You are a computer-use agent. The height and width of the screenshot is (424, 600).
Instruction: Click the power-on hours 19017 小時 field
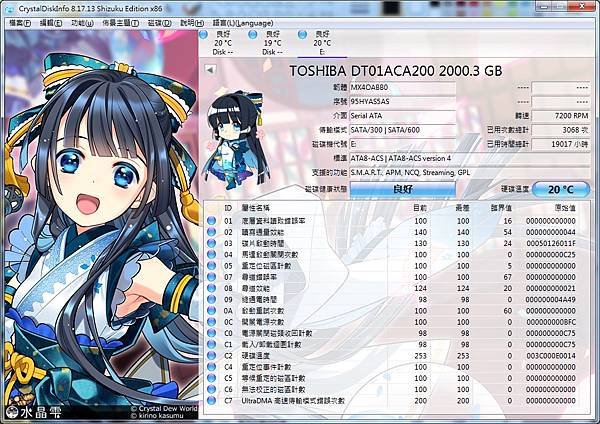(x=561, y=144)
